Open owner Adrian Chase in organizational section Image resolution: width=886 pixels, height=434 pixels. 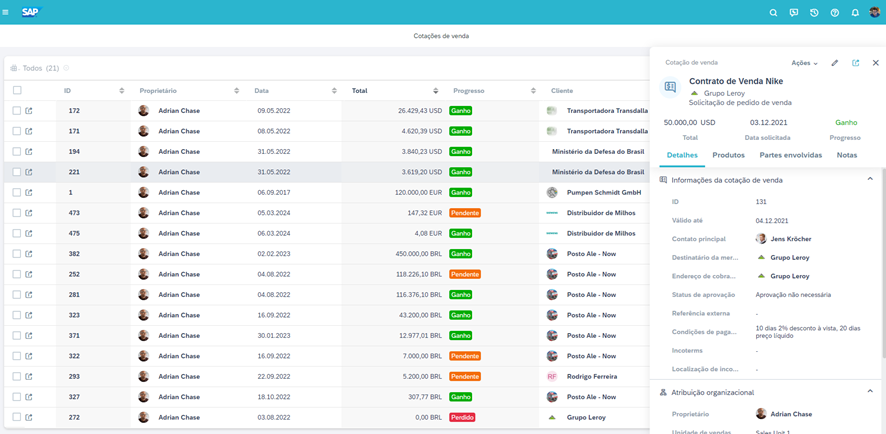click(791, 414)
